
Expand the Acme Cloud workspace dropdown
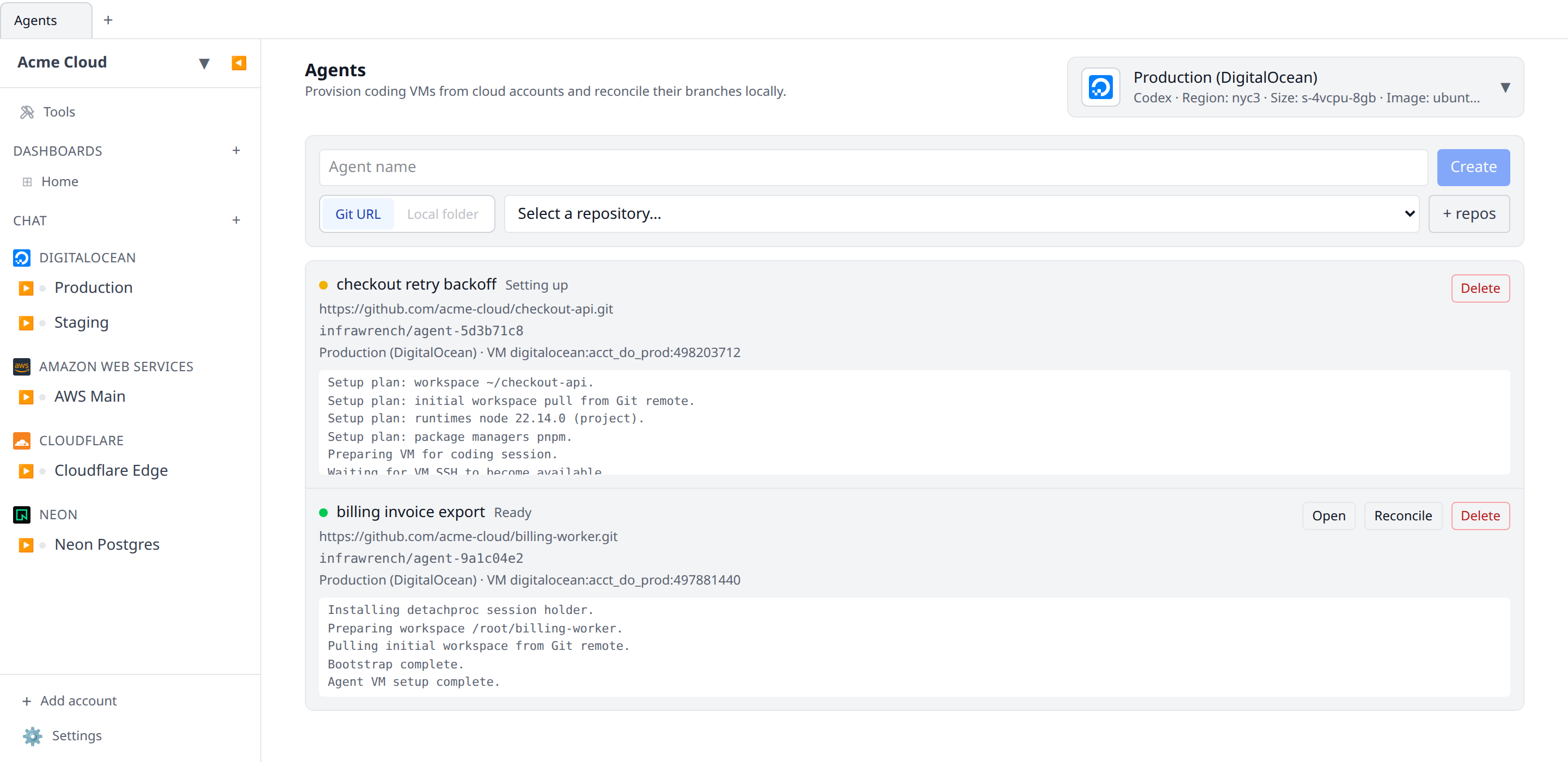[205, 63]
